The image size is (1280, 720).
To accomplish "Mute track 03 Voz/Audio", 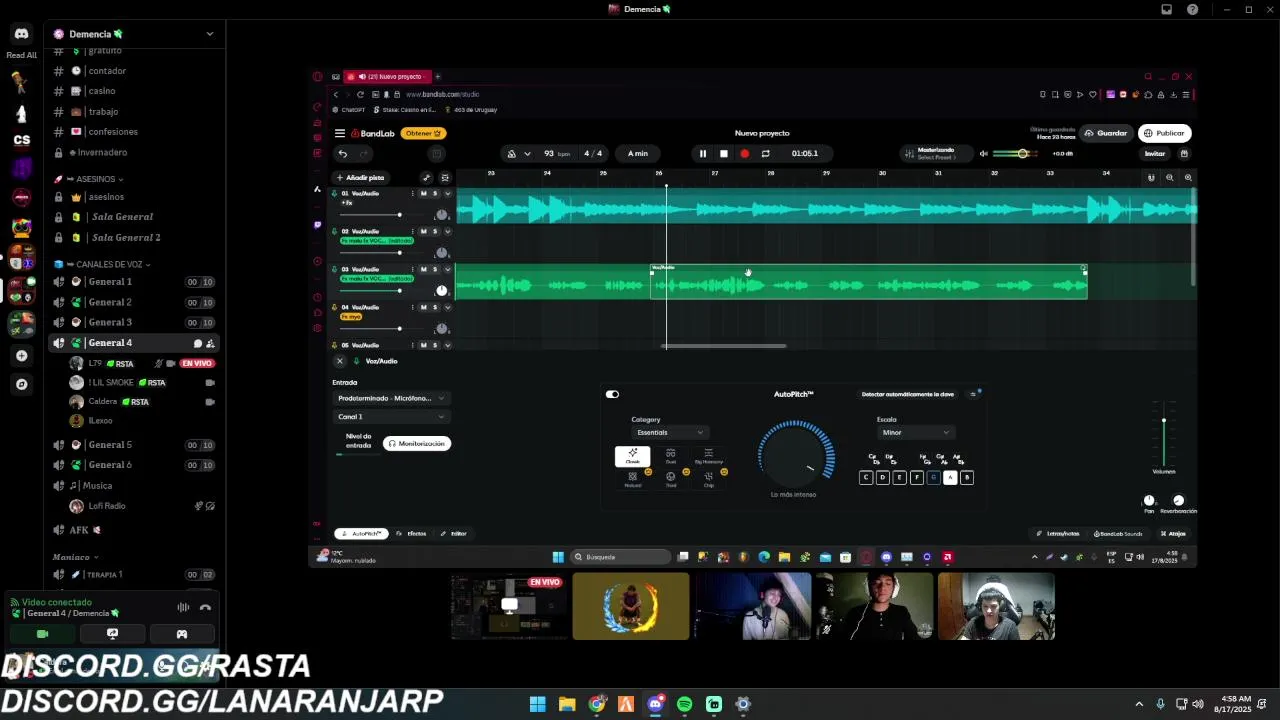I will pos(423,270).
